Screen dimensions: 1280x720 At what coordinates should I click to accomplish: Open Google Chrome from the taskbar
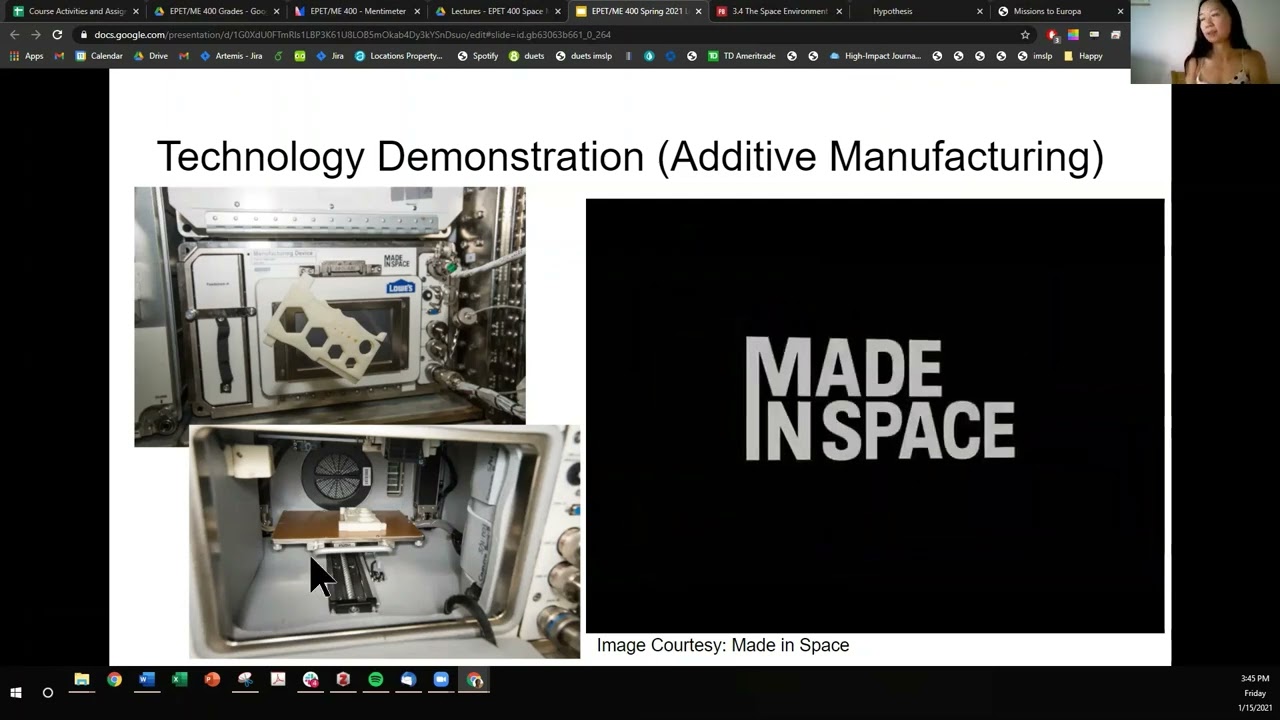point(114,680)
